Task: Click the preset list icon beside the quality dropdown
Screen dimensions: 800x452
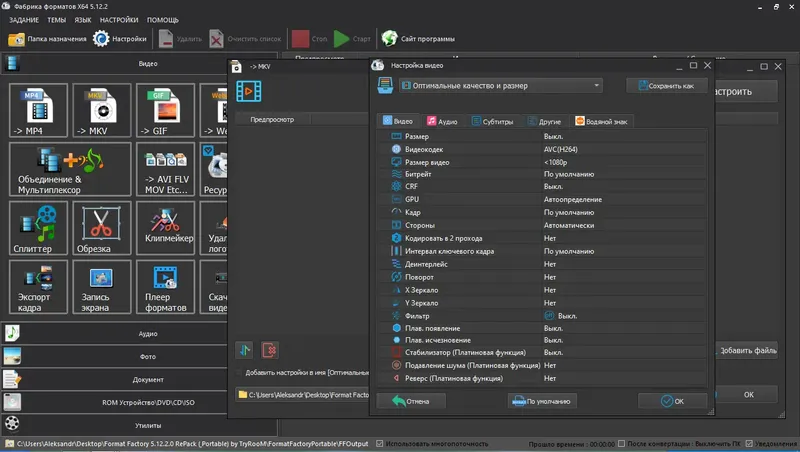Action: [x=385, y=86]
